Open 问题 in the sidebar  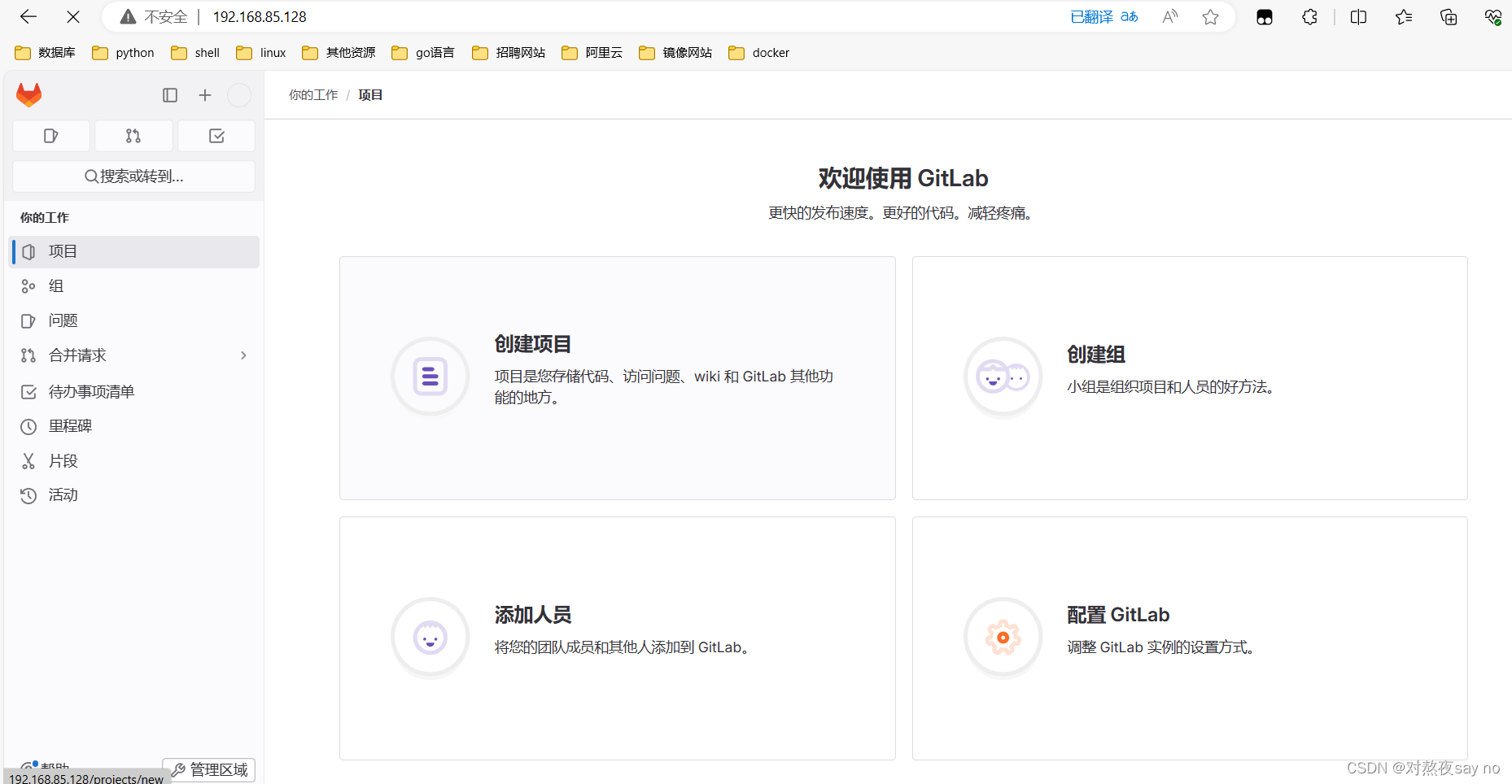click(134, 320)
